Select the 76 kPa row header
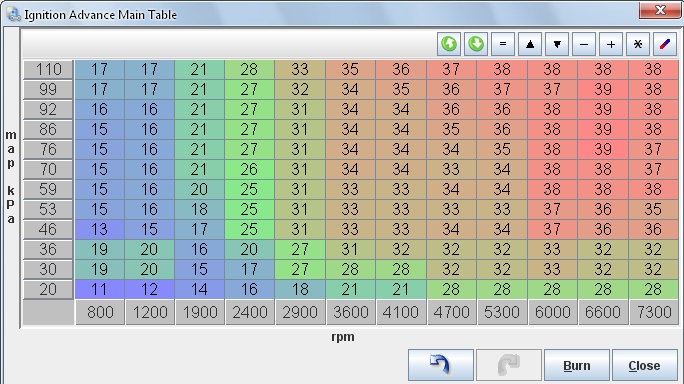The image size is (684, 384). coord(48,150)
